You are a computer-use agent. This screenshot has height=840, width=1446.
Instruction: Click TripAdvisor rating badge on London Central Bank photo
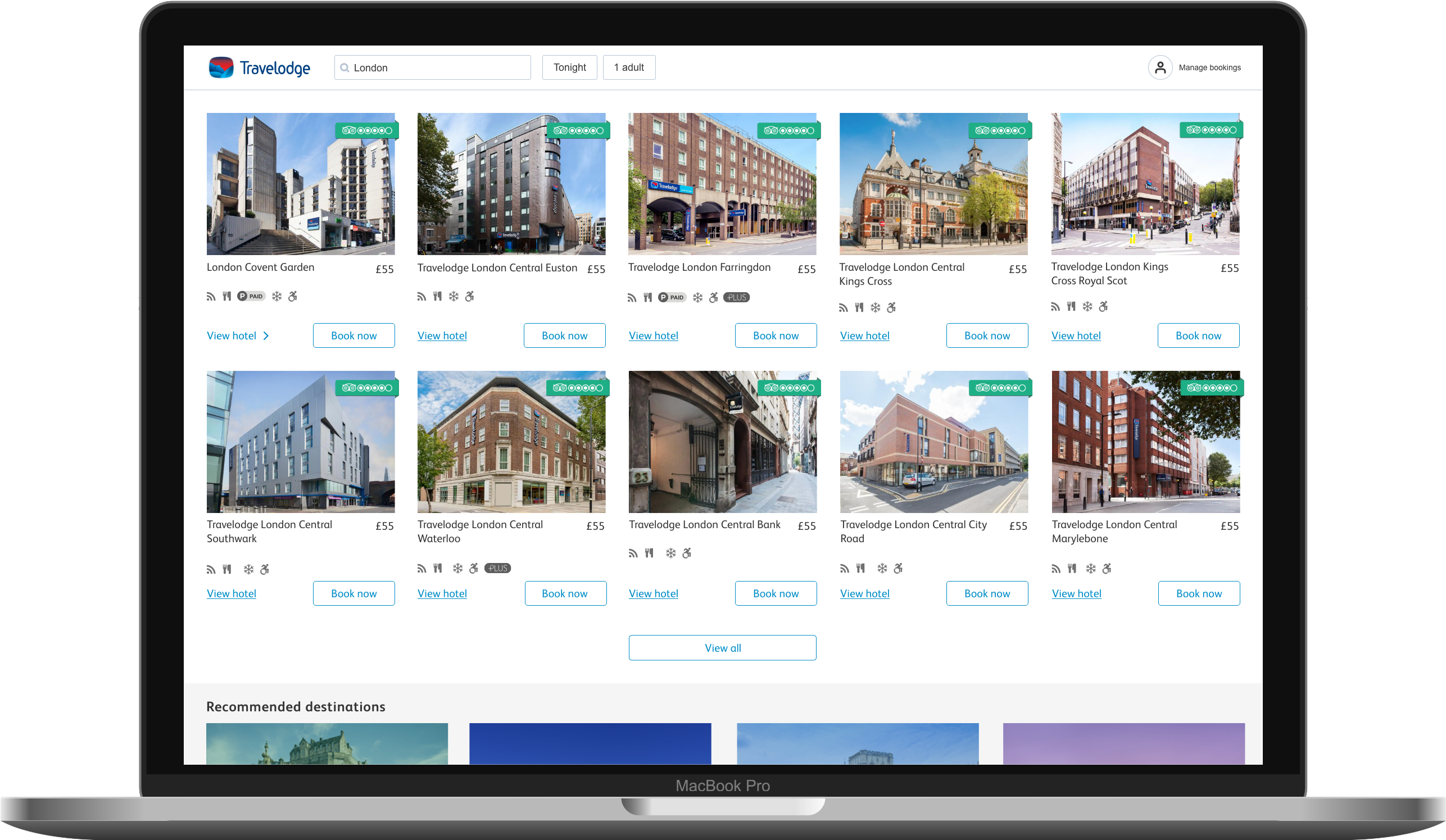[790, 388]
